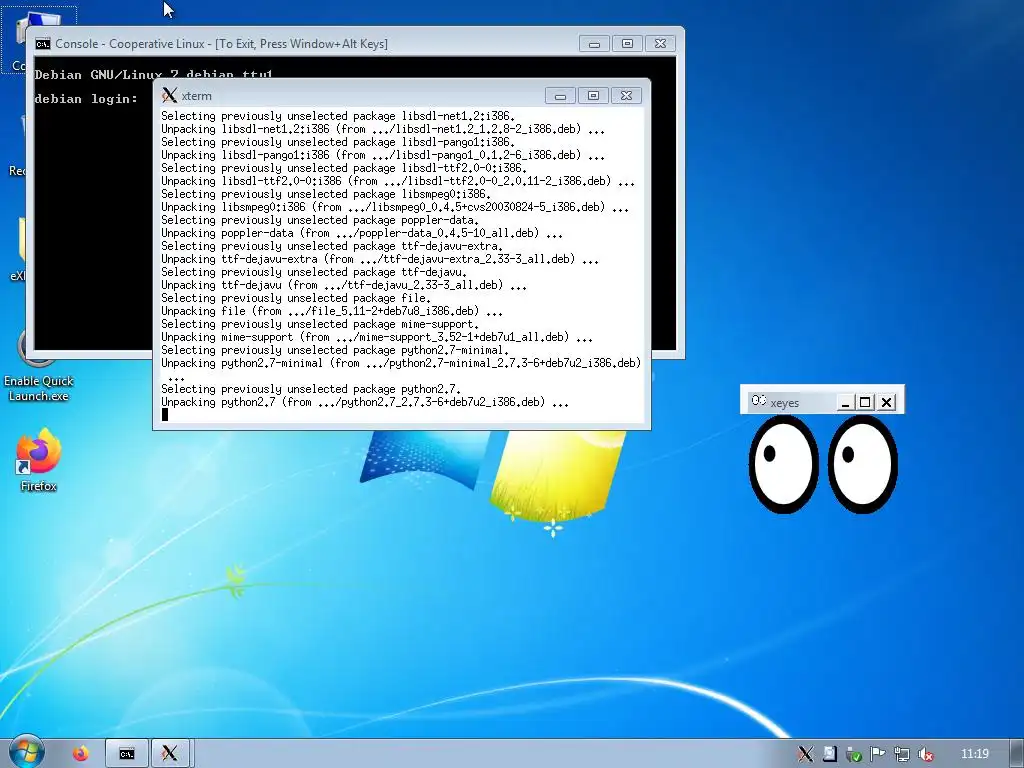This screenshot has width=1024, height=768.
Task: Click the 'Unpacking libsmpeg0:i386' line in xterm
Action: (x=395, y=207)
